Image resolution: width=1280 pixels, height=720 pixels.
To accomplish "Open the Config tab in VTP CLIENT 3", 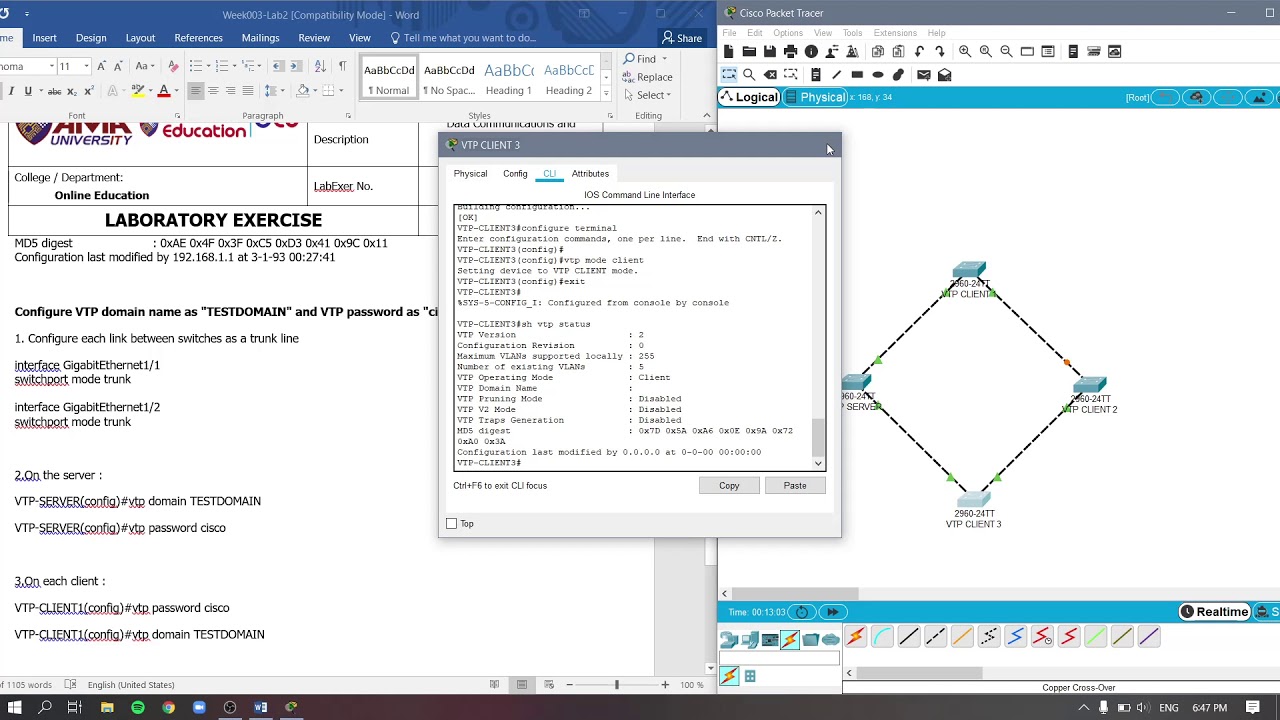I will (515, 174).
